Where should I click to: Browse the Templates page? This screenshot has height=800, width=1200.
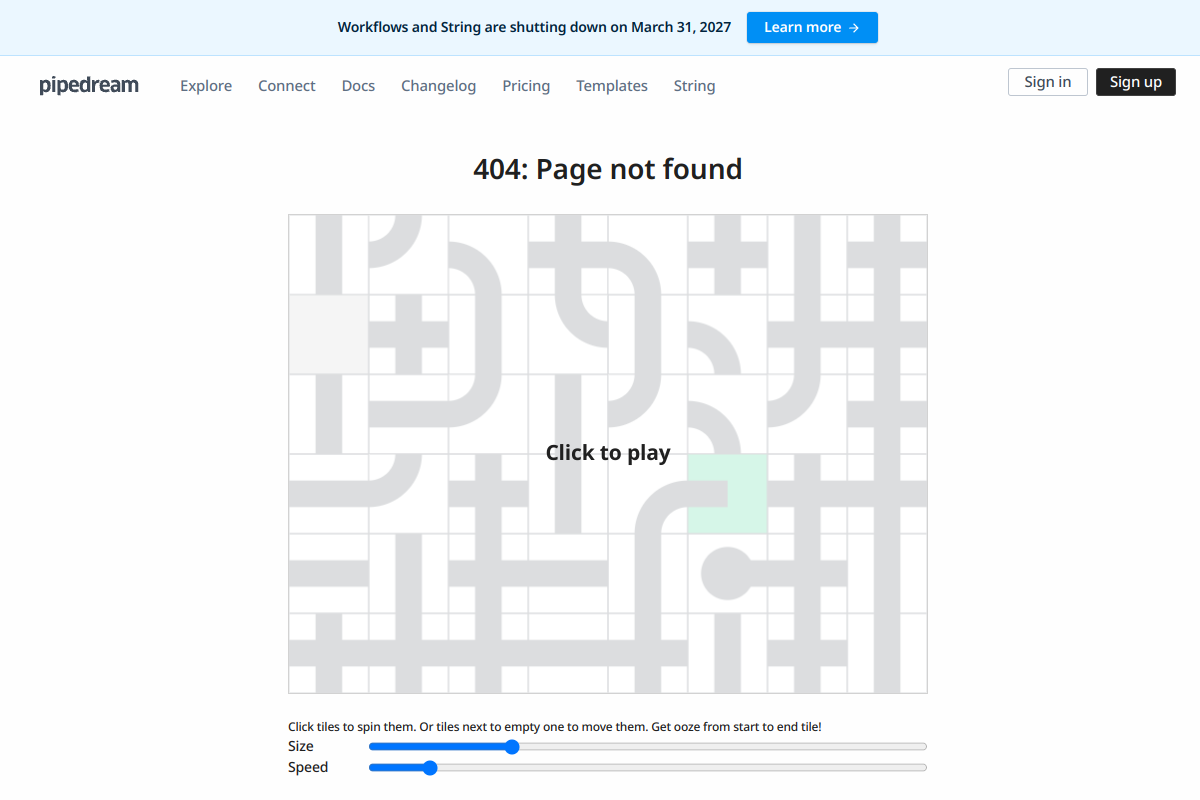click(612, 86)
